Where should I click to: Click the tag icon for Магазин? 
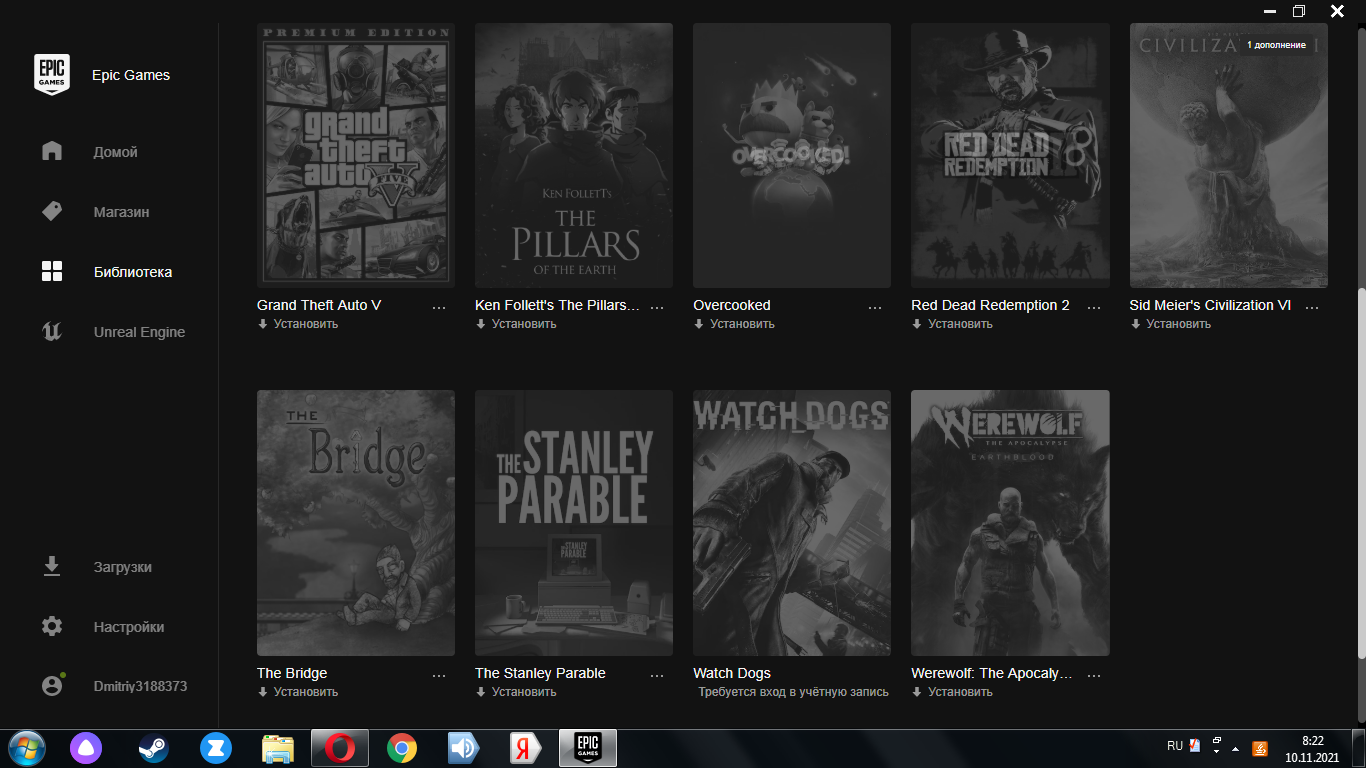[x=52, y=211]
